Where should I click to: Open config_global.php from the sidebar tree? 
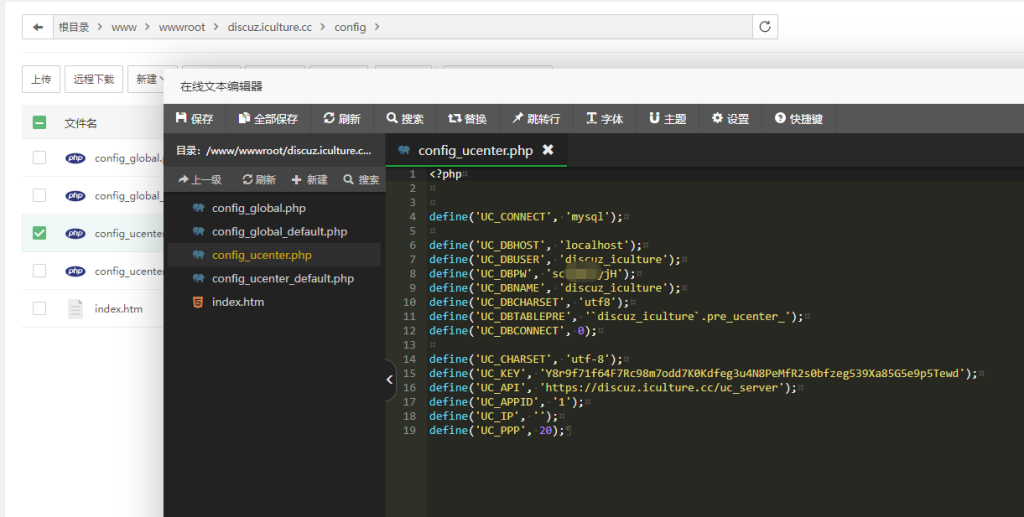[x=258, y=208]
